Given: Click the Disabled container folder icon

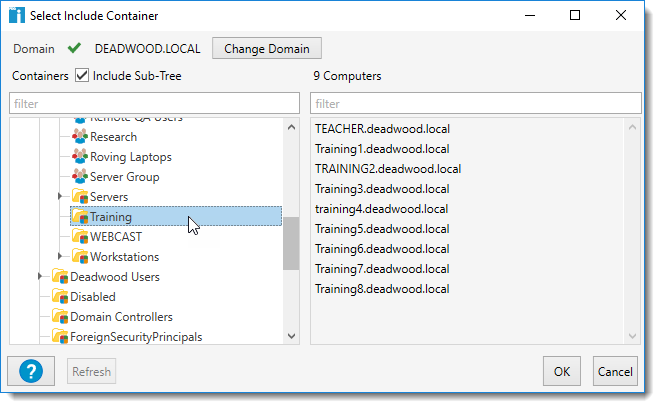Looking at the screenshot, I should point(60,297).
